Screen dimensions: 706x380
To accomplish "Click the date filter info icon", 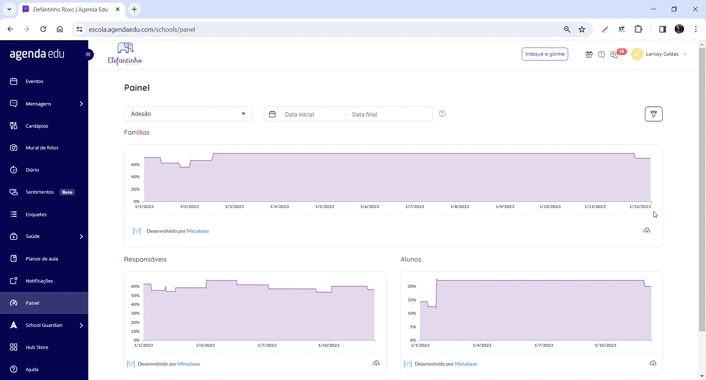I will click(442, 114).
